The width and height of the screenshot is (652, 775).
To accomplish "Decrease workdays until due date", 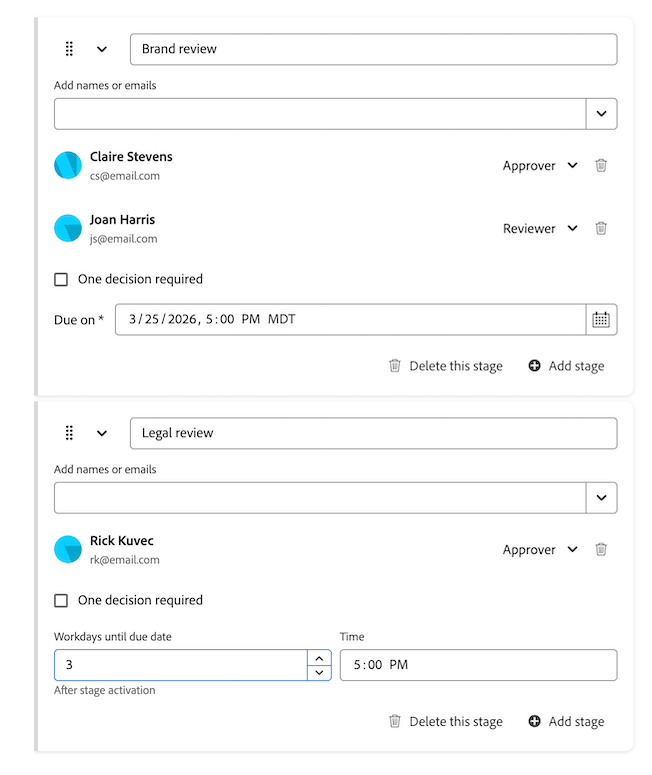I will click(x=318, y=673).
